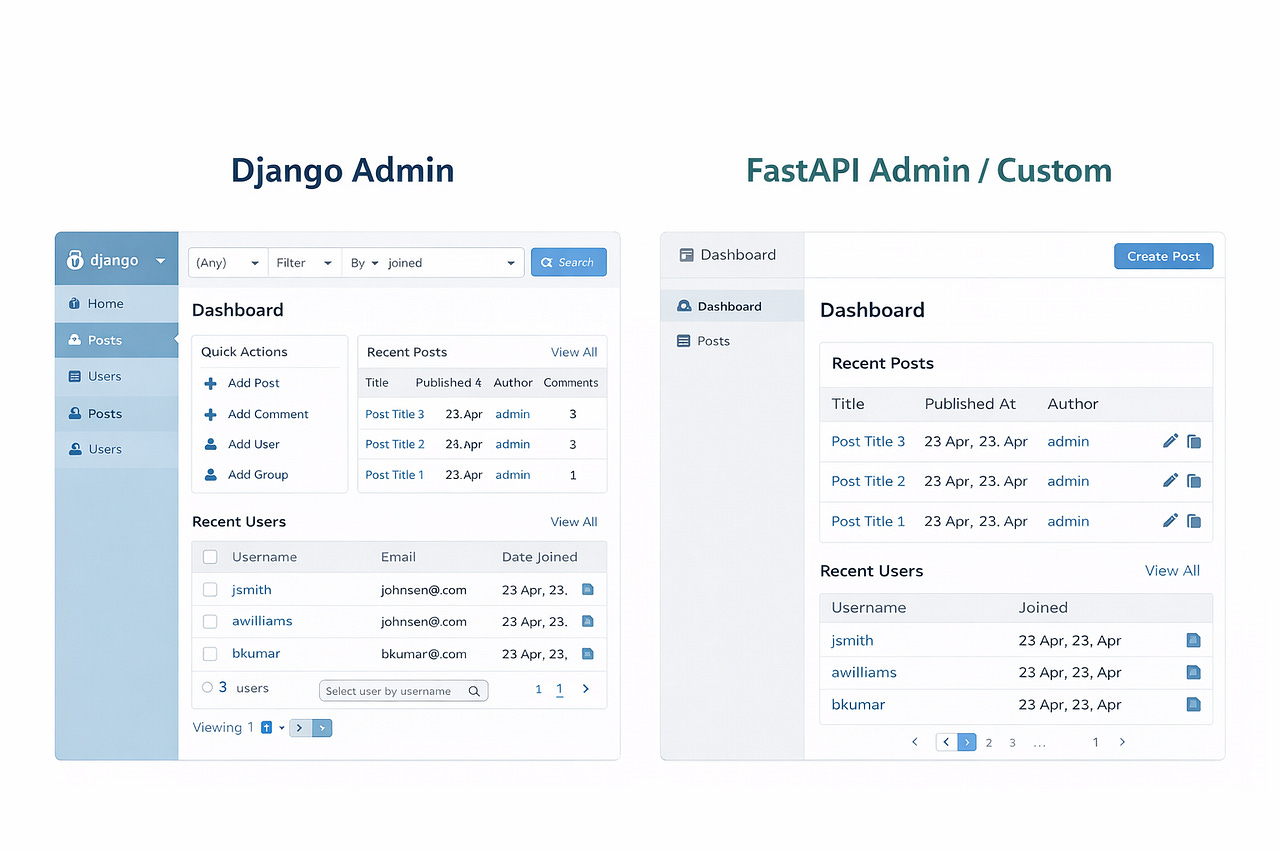
Task: Open the small caret dropdown beside Viewing 1
Action: click(282, 728)
